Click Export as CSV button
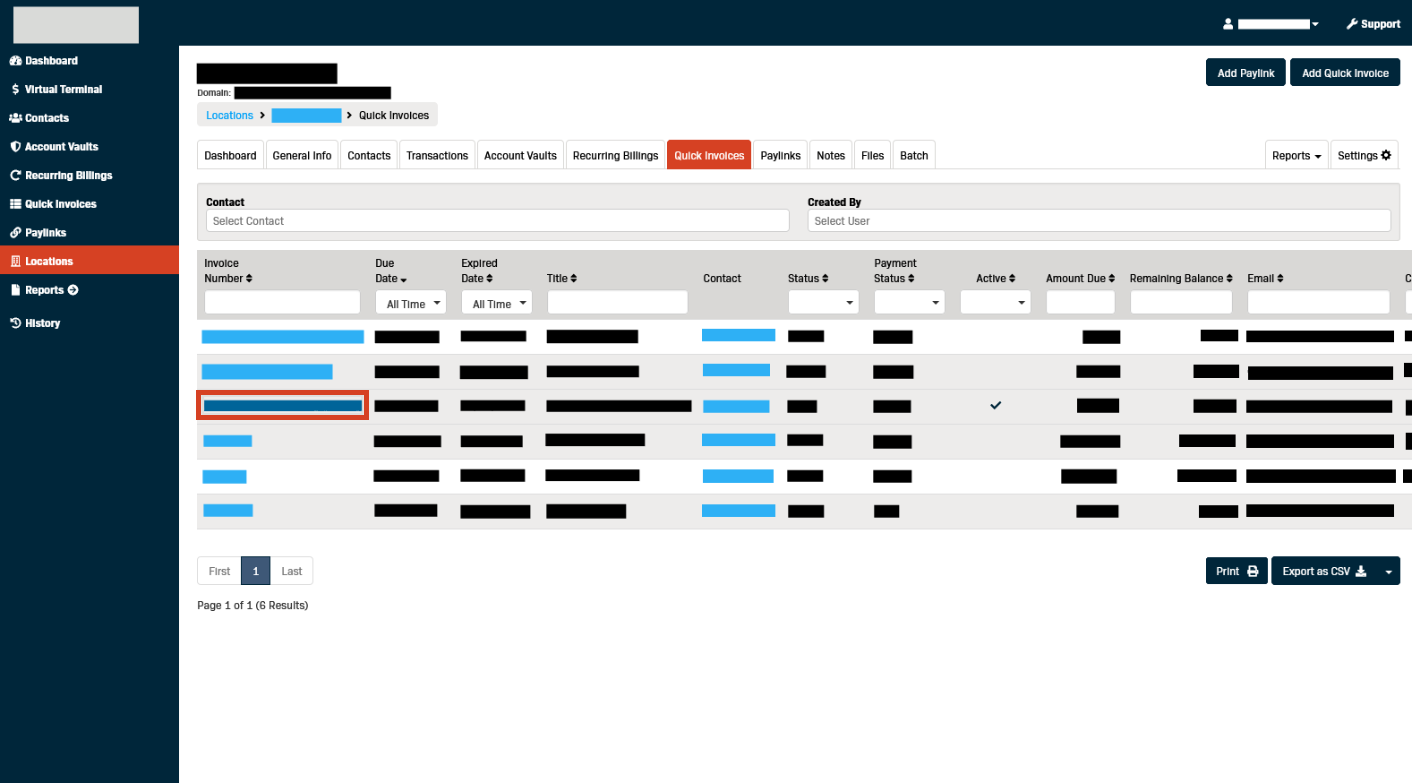1412x783 pixels. [x=1324, y=571]
